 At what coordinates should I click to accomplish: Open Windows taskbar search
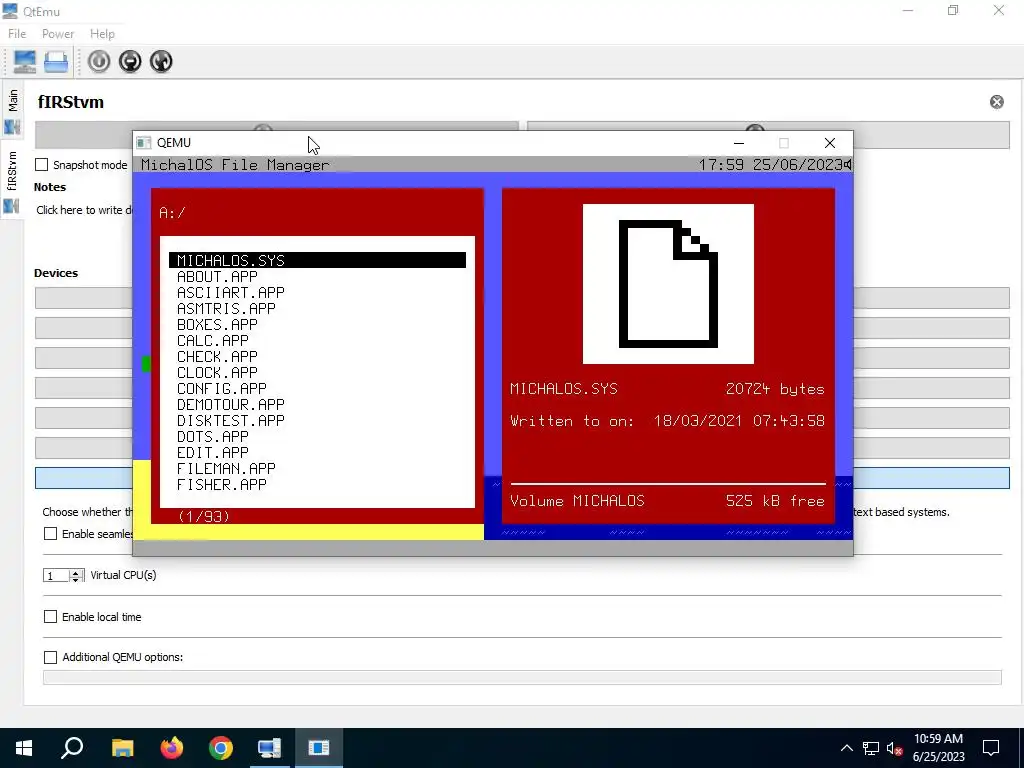(x=72, y=748)
